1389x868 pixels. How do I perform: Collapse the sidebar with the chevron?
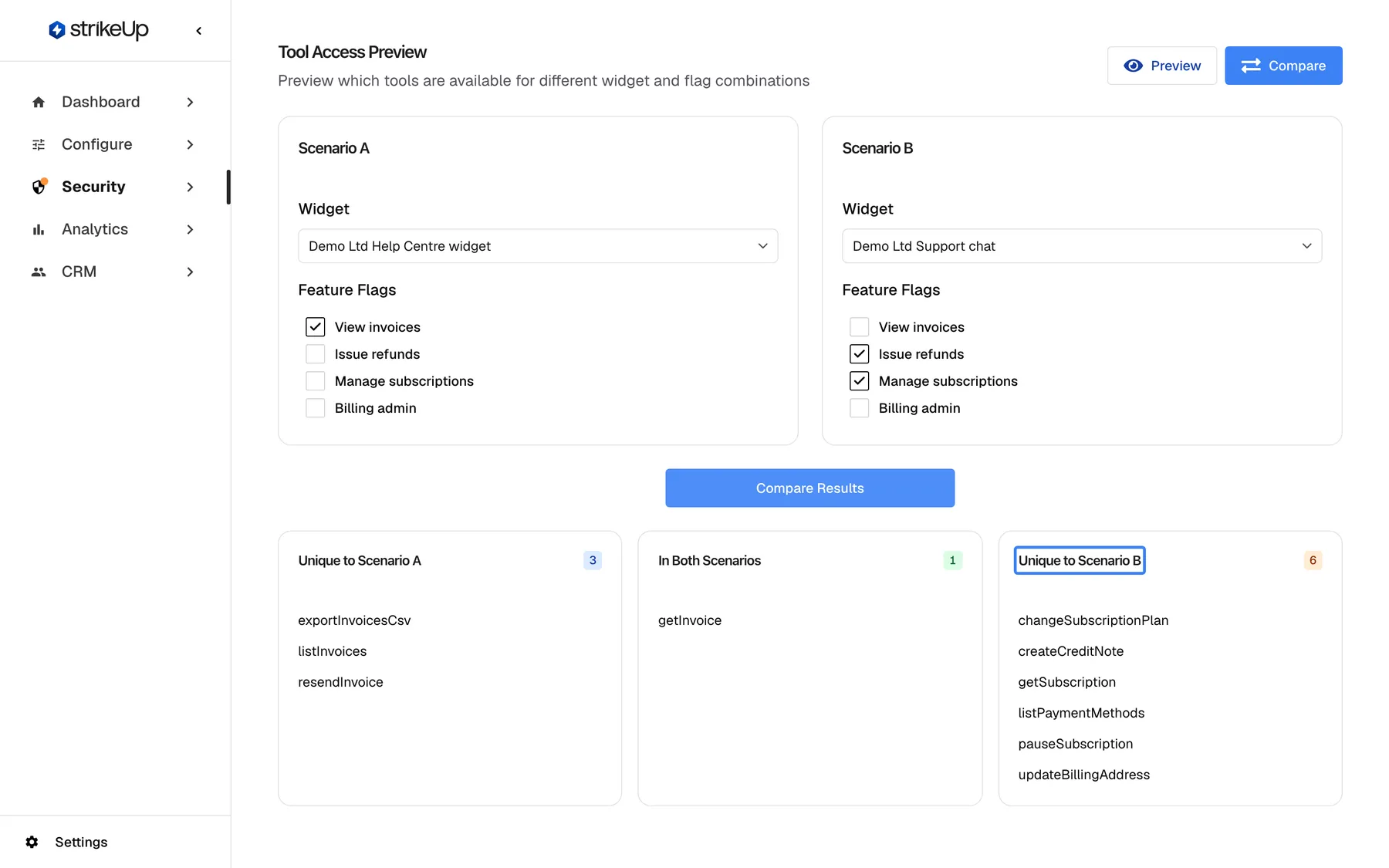coord(199,31)
